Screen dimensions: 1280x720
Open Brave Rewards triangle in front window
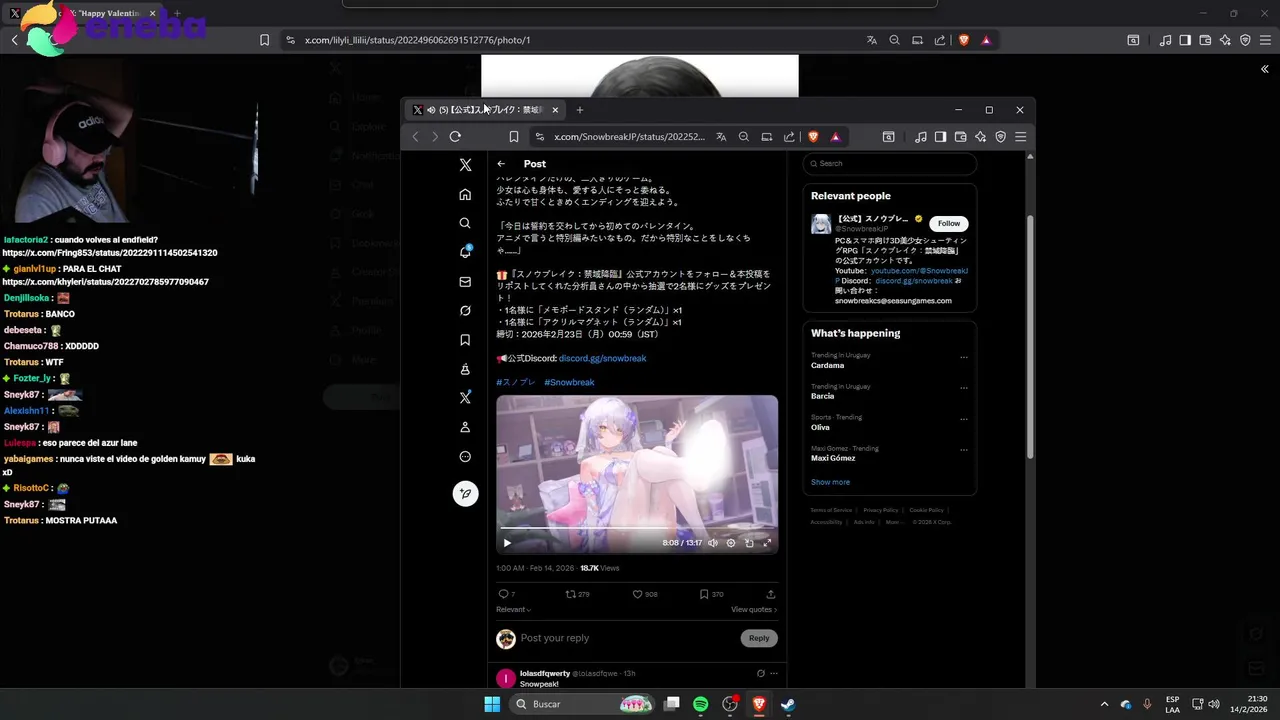835,137
